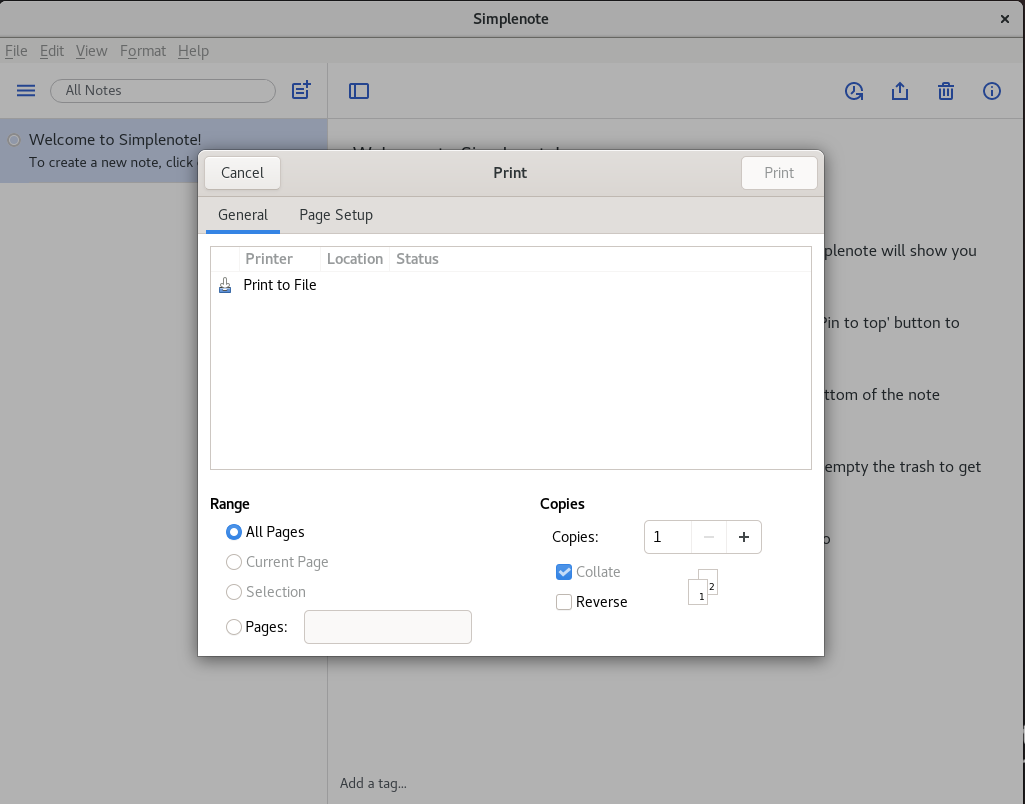
Task: Select the Print to File printer icon
Action: (225, 285)
